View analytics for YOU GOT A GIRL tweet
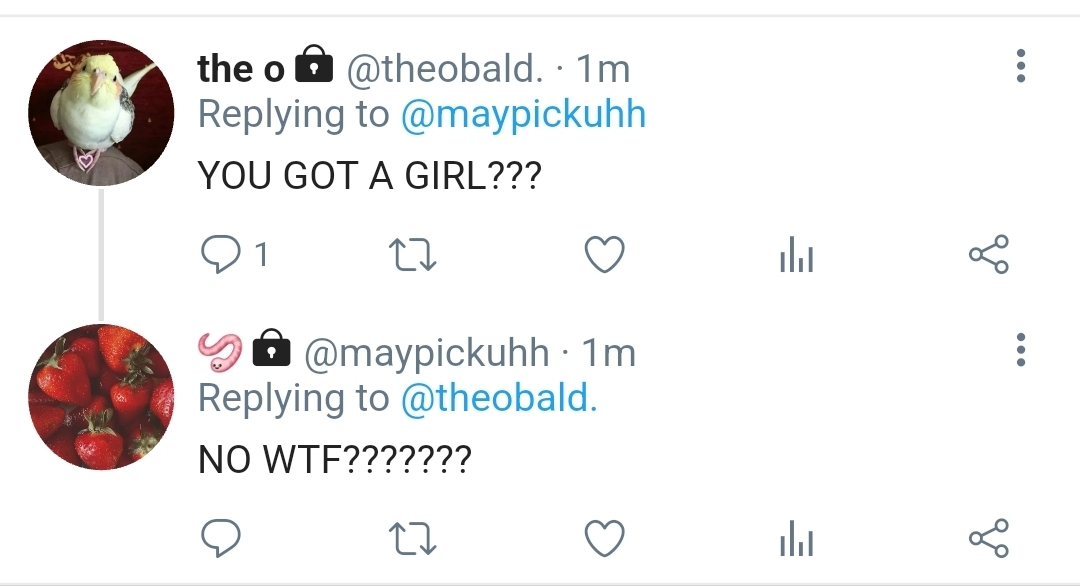Screen dimensions: 1080x588 coord(797,255)
